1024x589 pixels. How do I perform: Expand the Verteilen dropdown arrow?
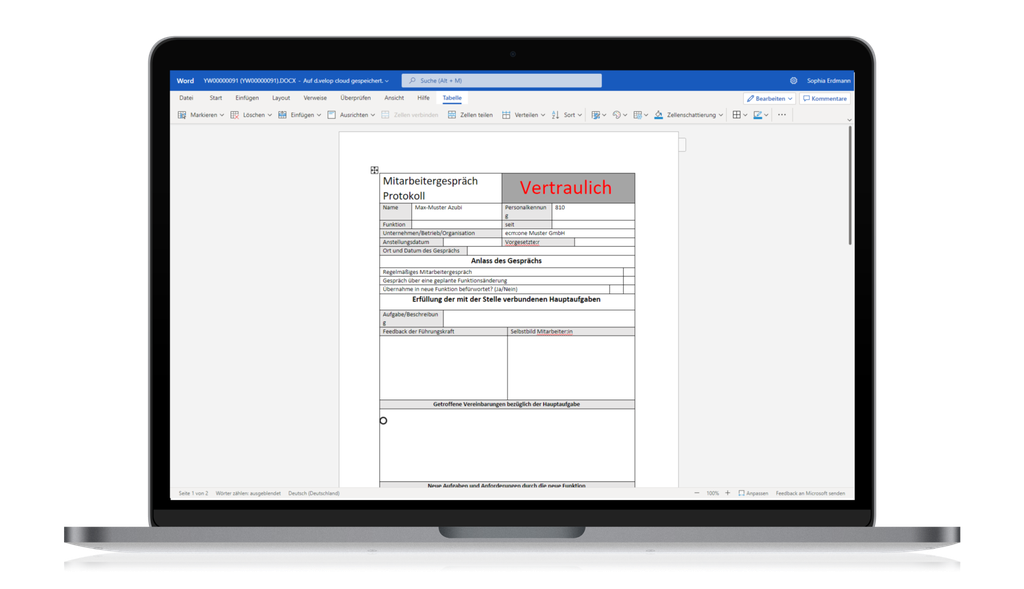[543, 115]
